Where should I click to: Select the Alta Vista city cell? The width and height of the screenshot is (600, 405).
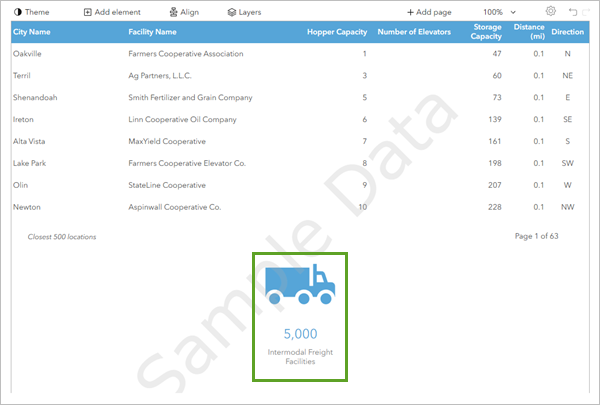click(29, 141)
